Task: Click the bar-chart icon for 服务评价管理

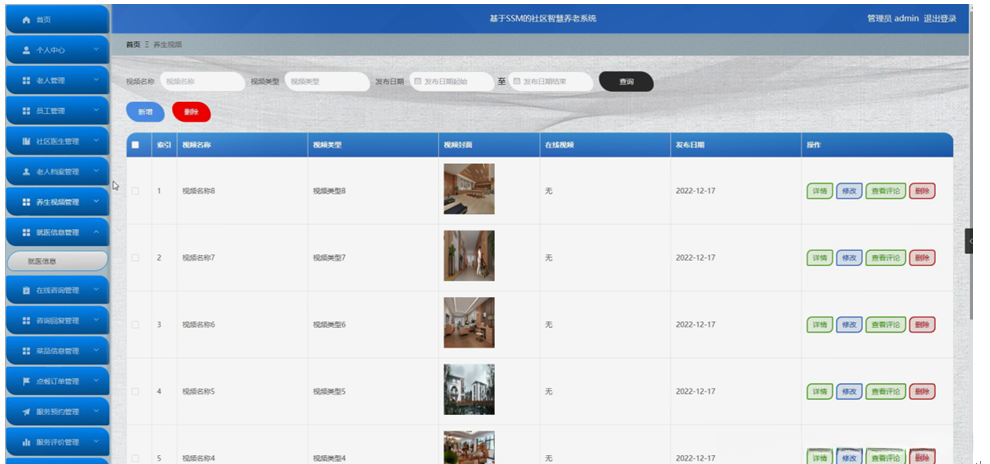Action: pos(26,442)
